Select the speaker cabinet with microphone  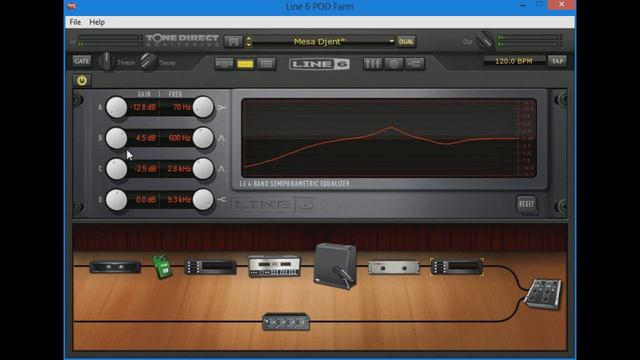pyautogui.click(x=335, y=266)
